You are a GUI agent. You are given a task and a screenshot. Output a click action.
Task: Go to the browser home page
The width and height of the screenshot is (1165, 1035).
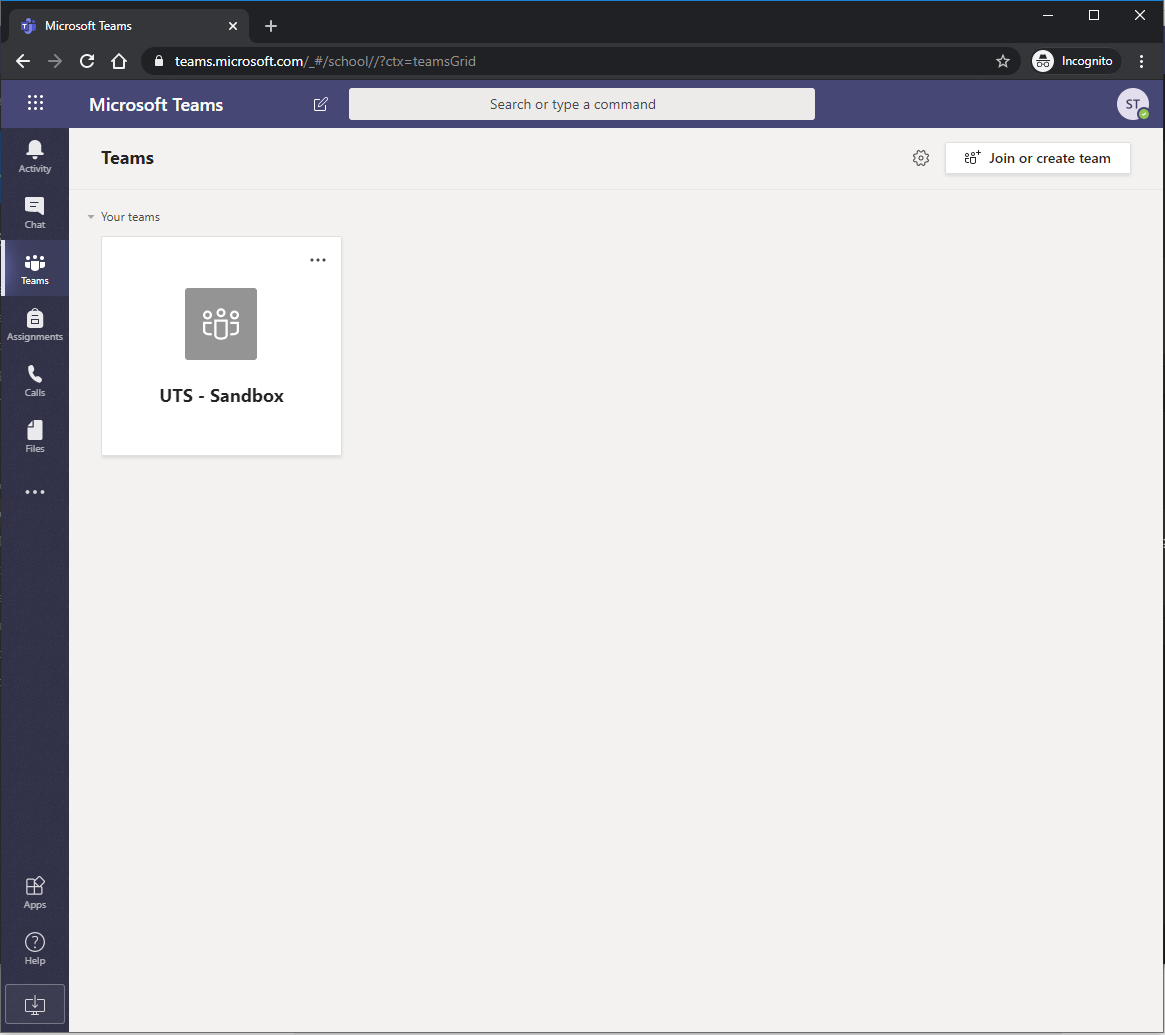119,61
